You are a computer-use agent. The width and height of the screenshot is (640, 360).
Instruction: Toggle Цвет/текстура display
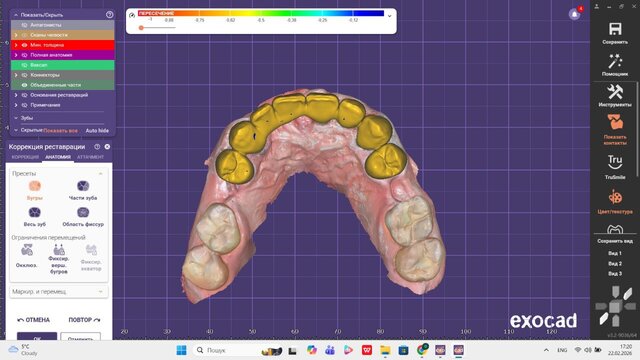[x=615, y=198]
